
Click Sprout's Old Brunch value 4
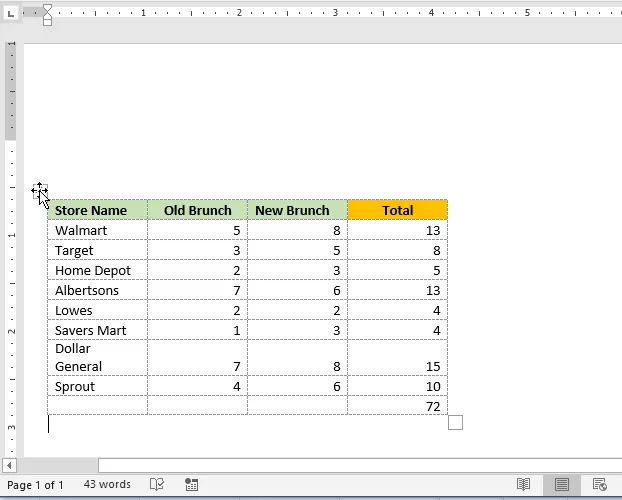click(x=198, y=386)
